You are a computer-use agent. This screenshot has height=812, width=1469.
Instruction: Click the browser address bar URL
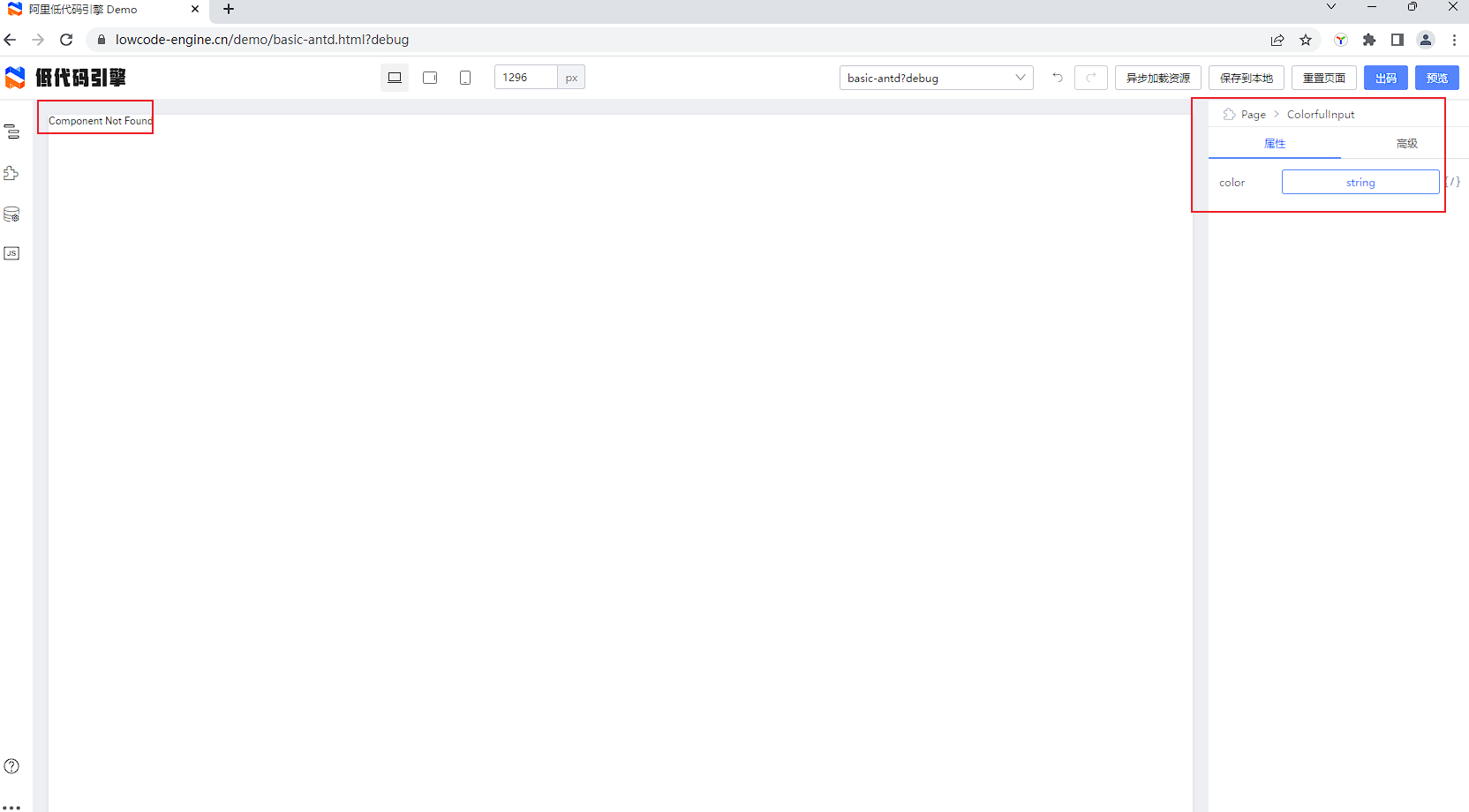click(262, 40)
